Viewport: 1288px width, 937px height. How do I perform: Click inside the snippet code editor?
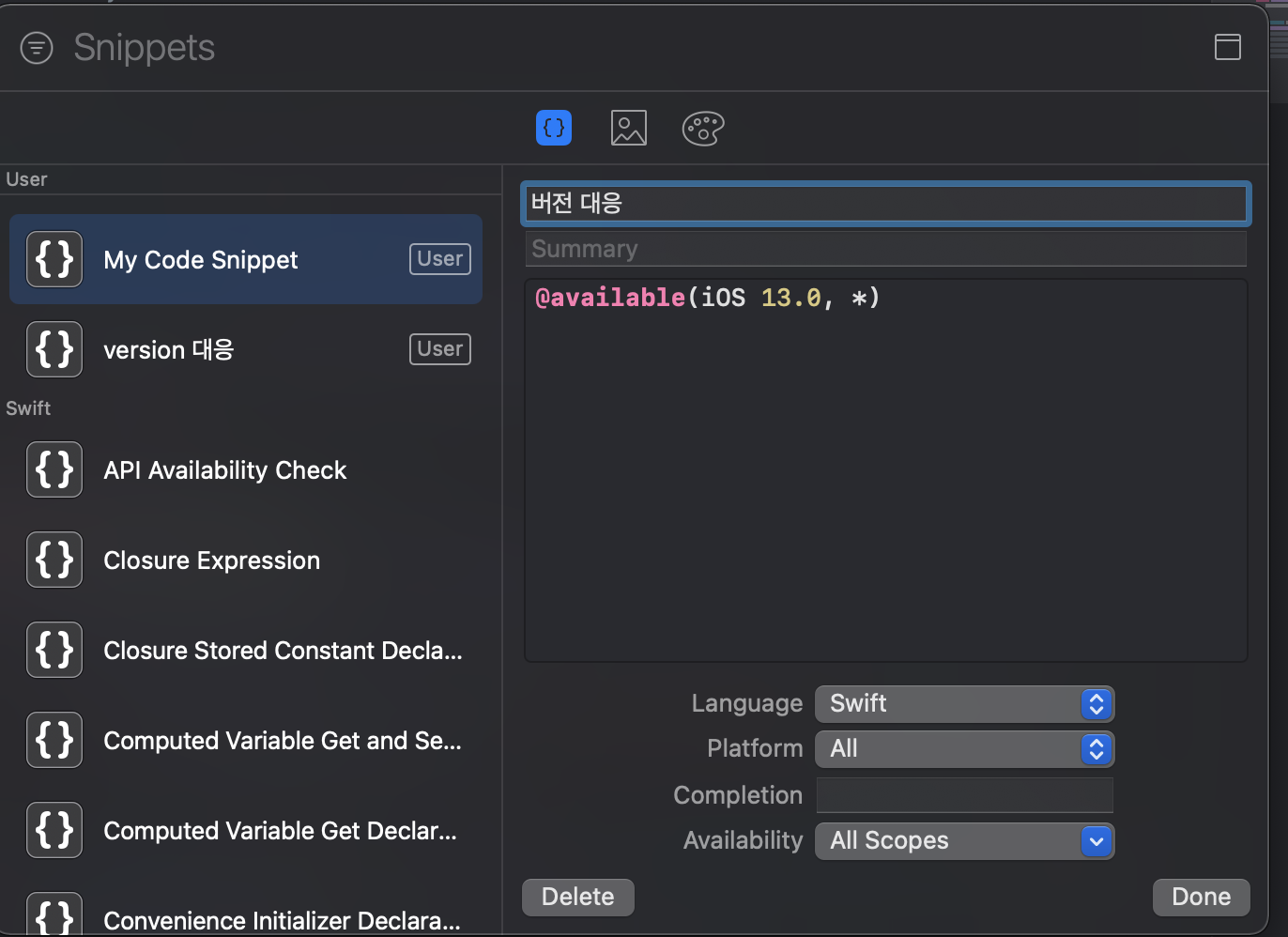point(885,470)
